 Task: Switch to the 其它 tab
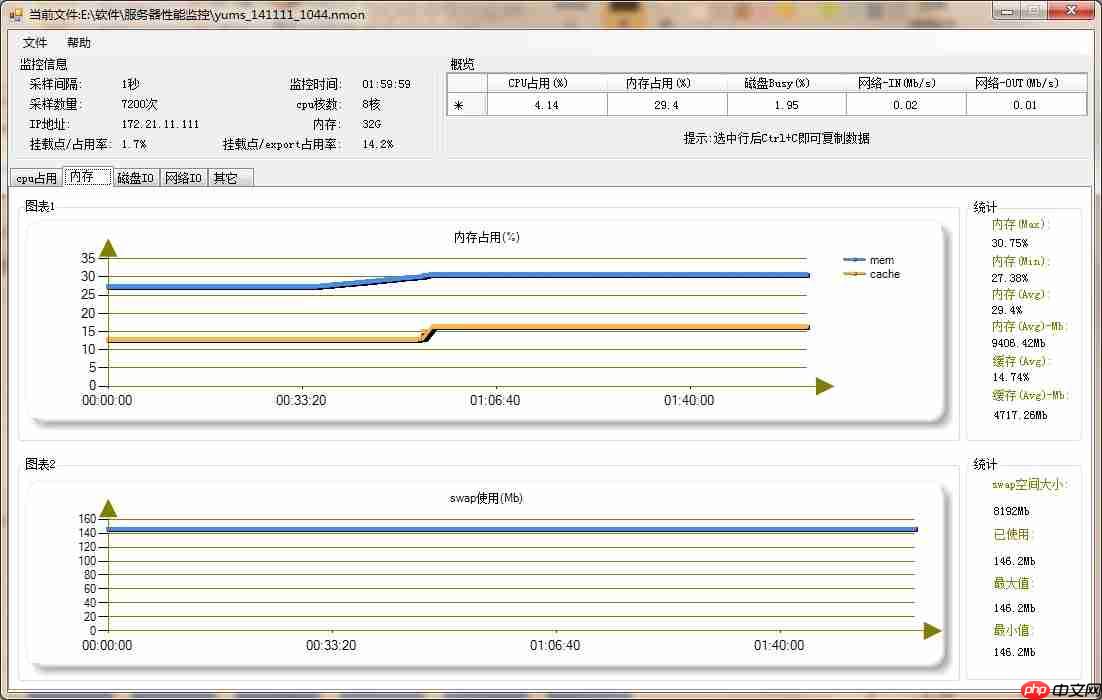point(228,177)
